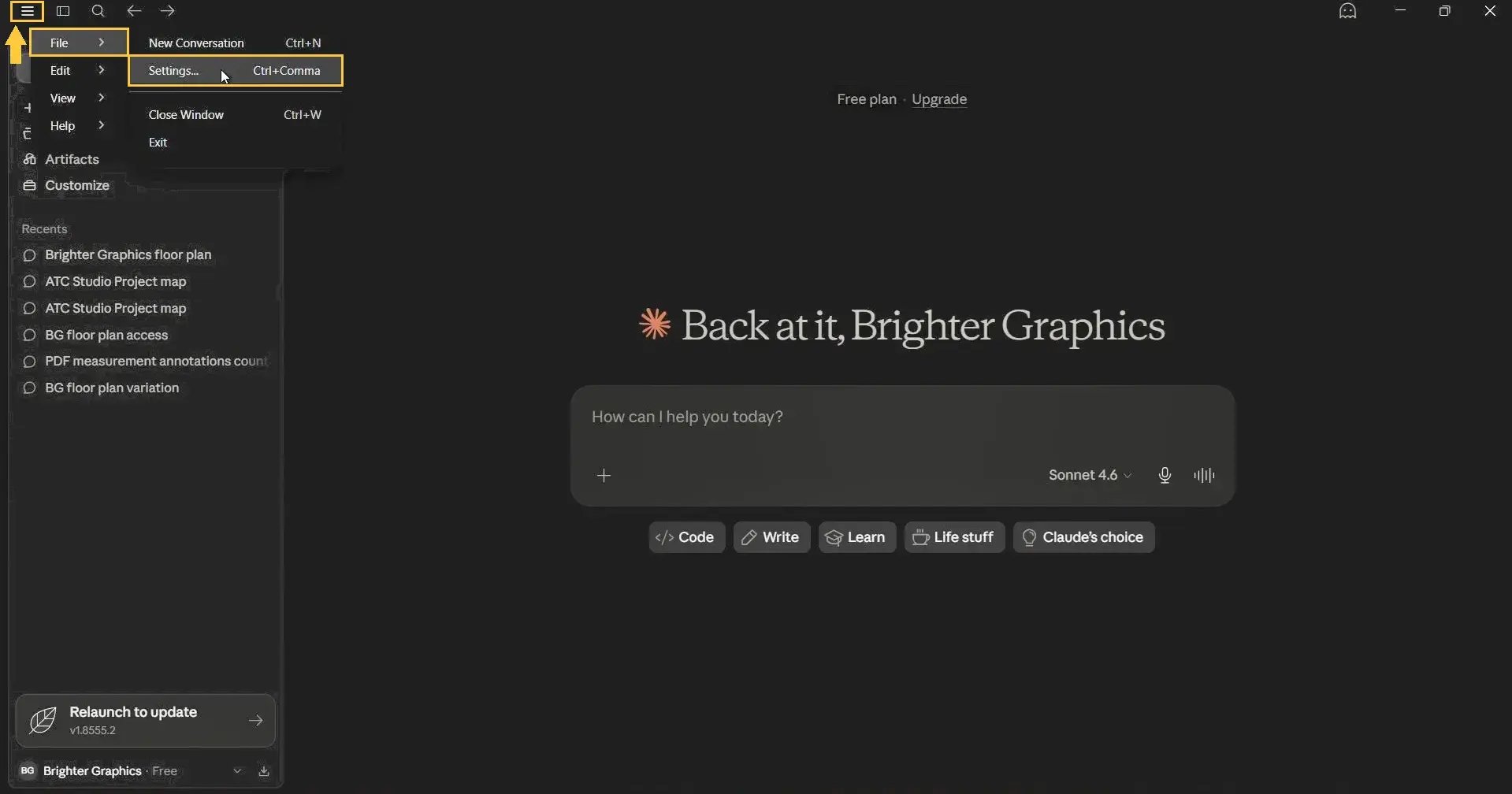
Task: Select Settings... in the File menu
Action: click(x=235, y=70)
